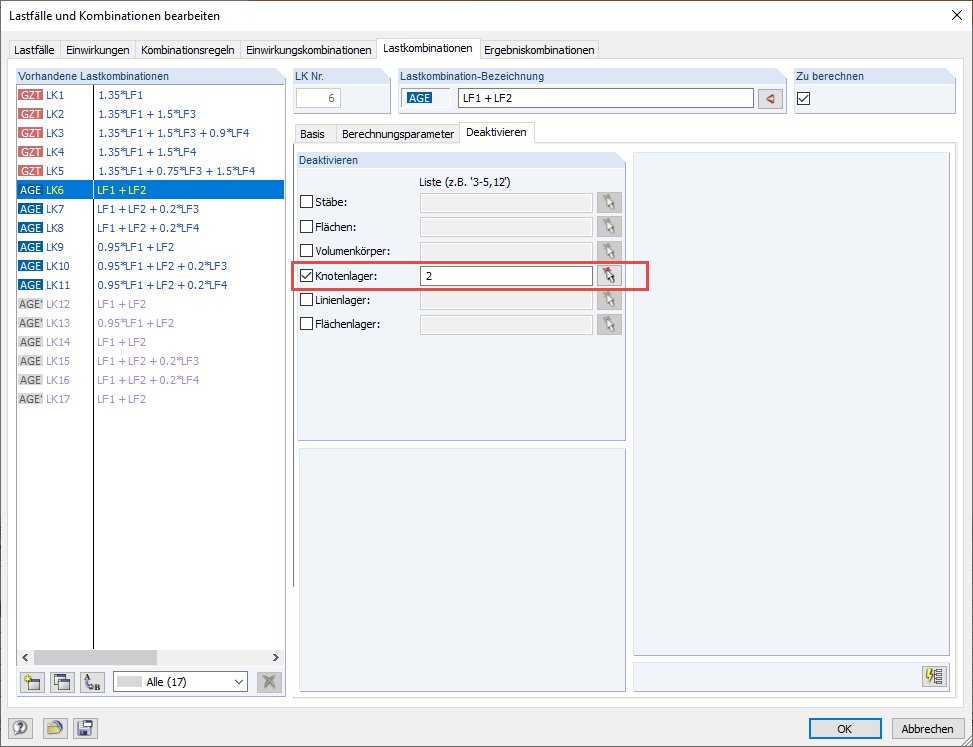The image size is (973, 747).
Task: Click the renumber combinations icon
Action: 92,682
